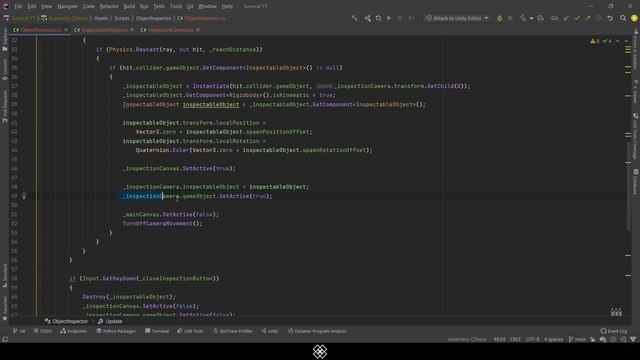Click the ObjectInspector folder breadcrumb
This screenshot has height=360, width=640.
click(153, 18)
